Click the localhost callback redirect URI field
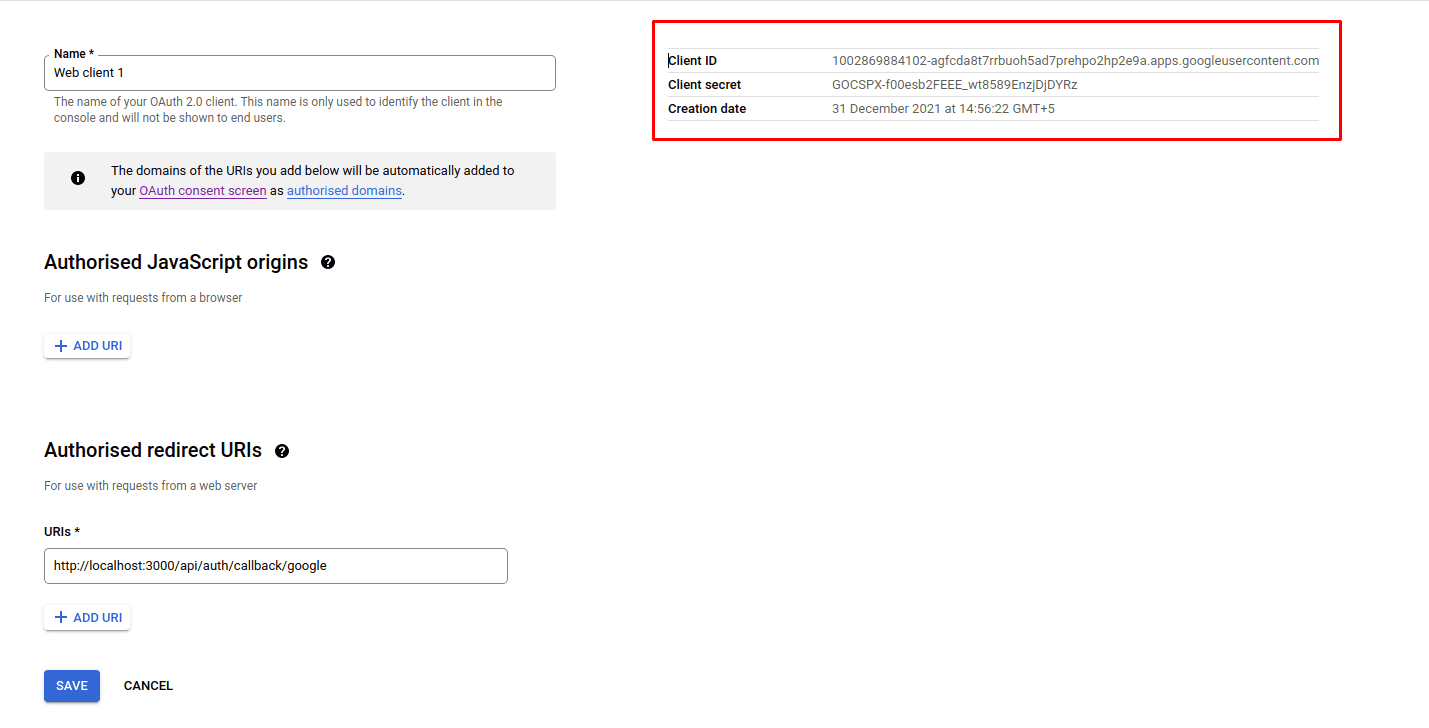 pyautogui.click(x=276, y=566)
